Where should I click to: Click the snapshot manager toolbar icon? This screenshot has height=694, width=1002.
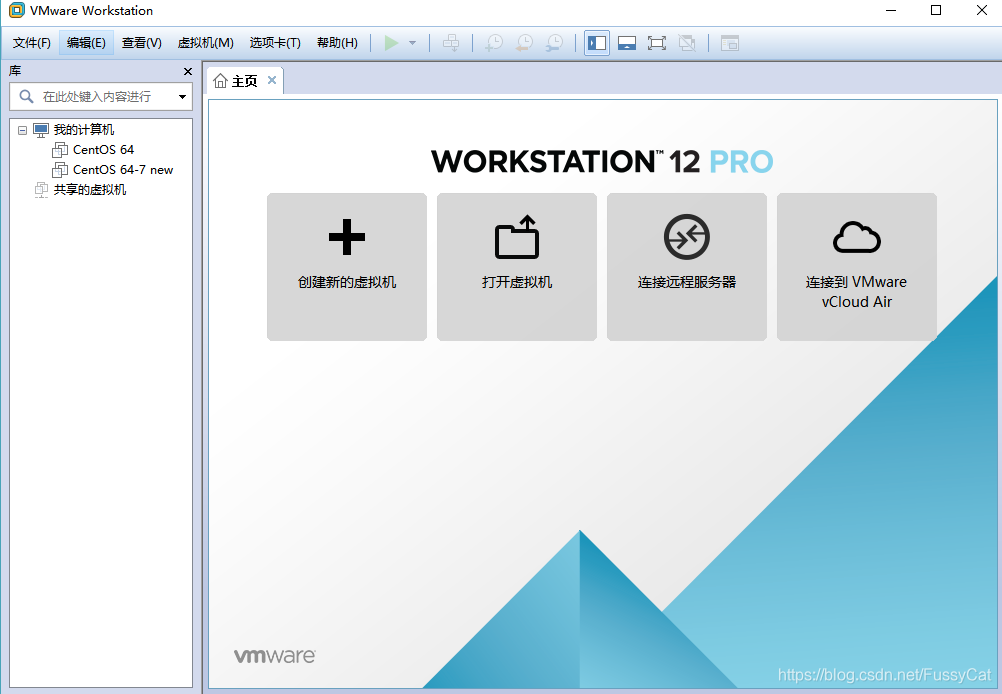(555, 43)
